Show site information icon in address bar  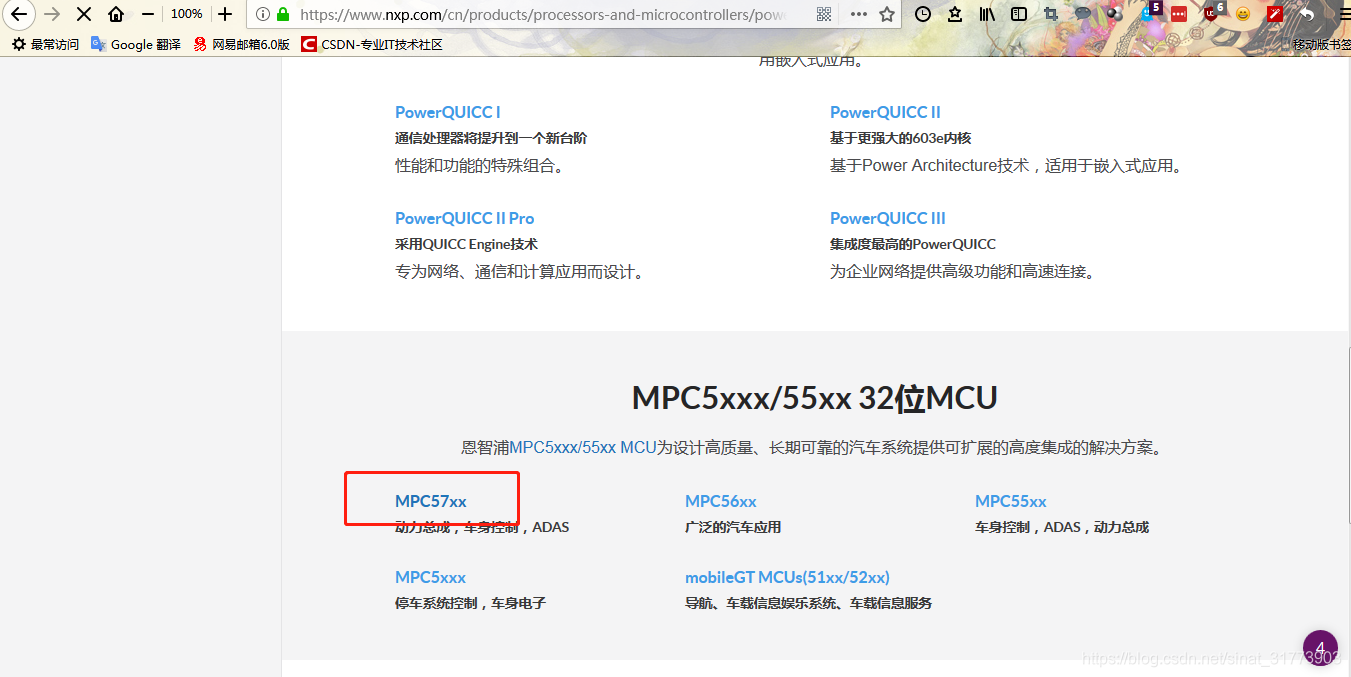[x=263, y=14]
